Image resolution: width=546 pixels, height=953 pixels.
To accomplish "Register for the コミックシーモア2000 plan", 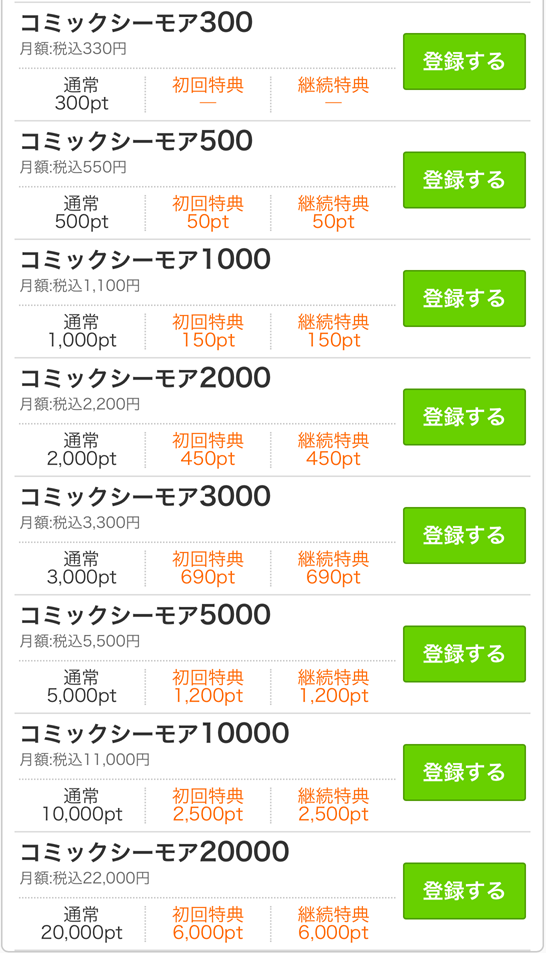I will [464, 417].
